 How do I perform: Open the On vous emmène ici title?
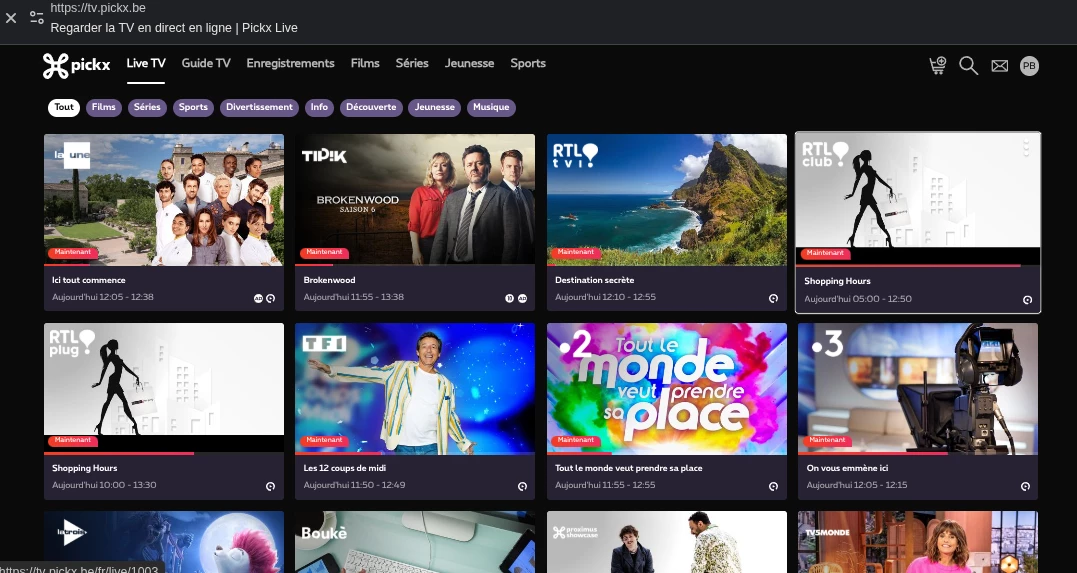coord(848,469)
